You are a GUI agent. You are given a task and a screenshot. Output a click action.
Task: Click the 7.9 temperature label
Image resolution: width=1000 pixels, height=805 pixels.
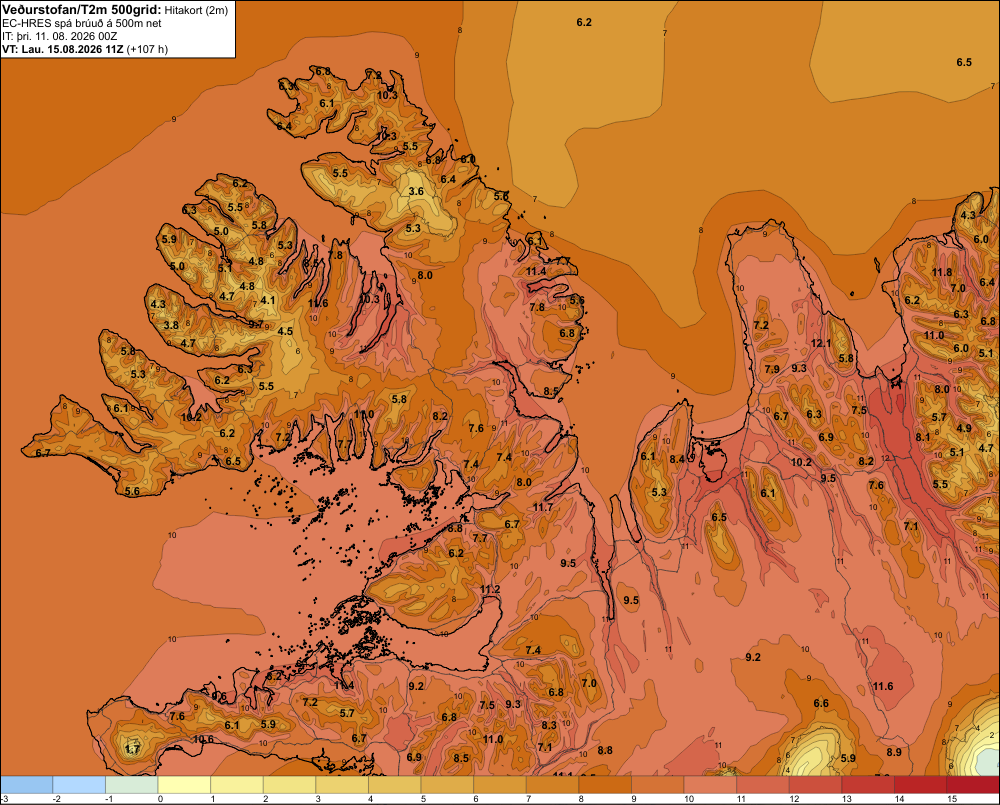[x=772, y=369]
